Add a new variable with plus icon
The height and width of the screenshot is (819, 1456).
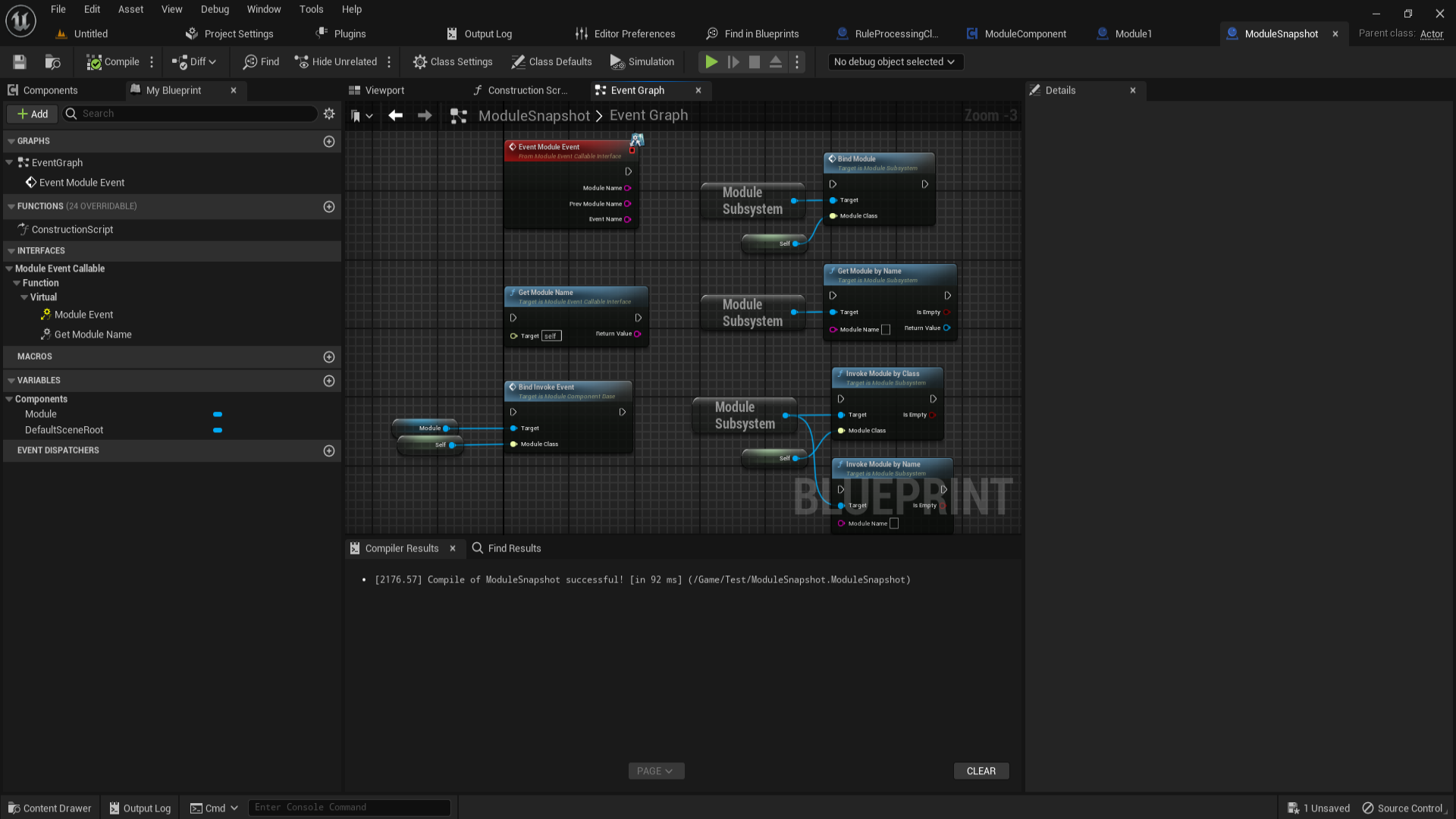(x=329, y=381)
